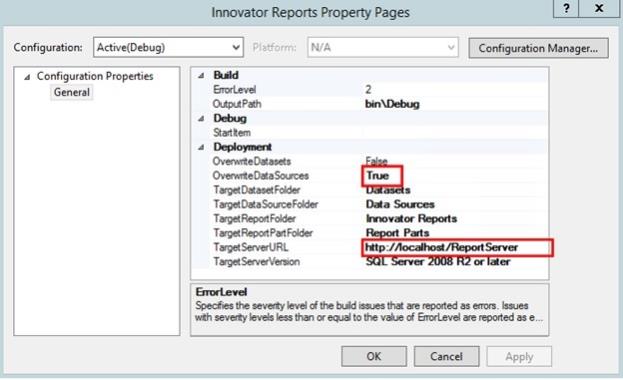Click the ErrorLevel value 2
This screenshot has width=623, height=380.
(368, 89)
